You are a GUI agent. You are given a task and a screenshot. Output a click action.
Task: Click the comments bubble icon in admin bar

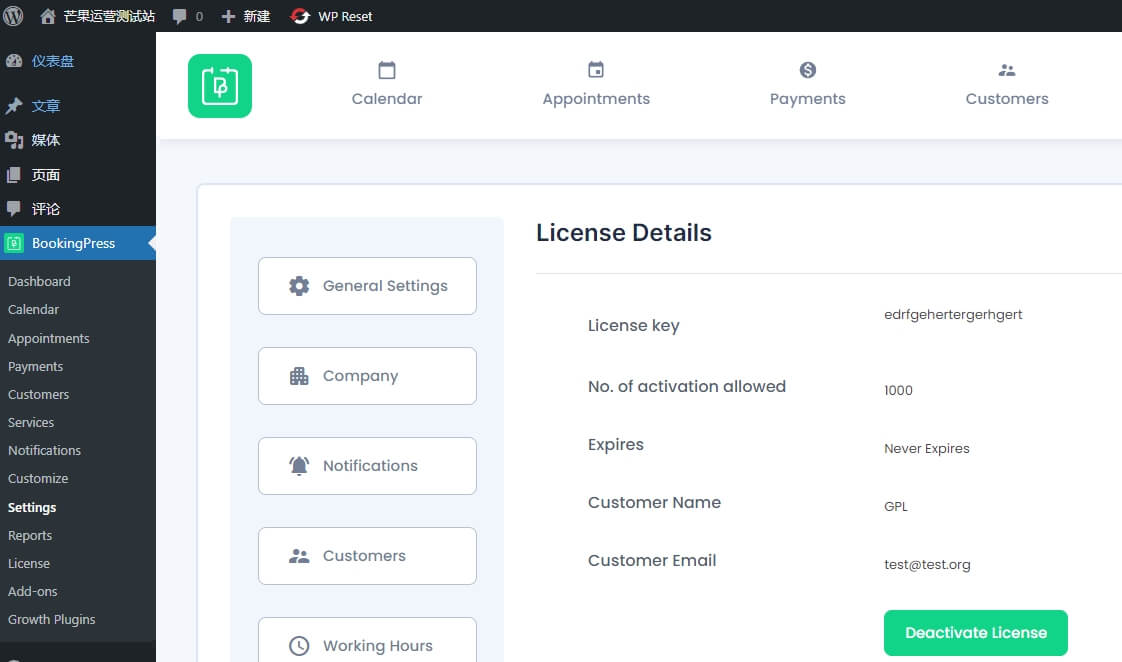(180, 16)
